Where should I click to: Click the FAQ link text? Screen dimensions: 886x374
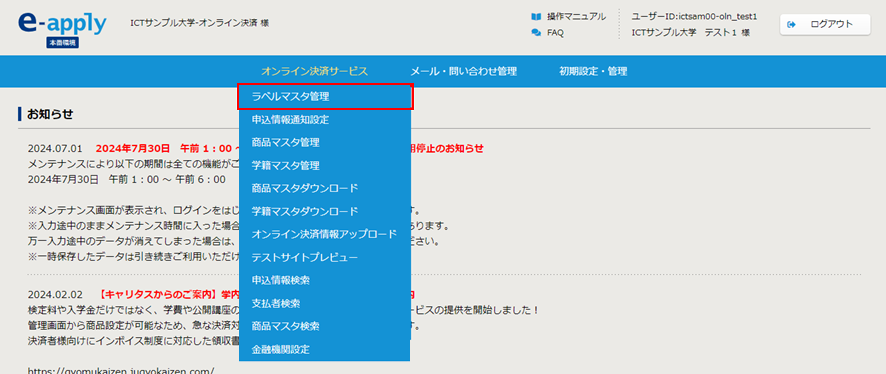click(x=555, y=33)
